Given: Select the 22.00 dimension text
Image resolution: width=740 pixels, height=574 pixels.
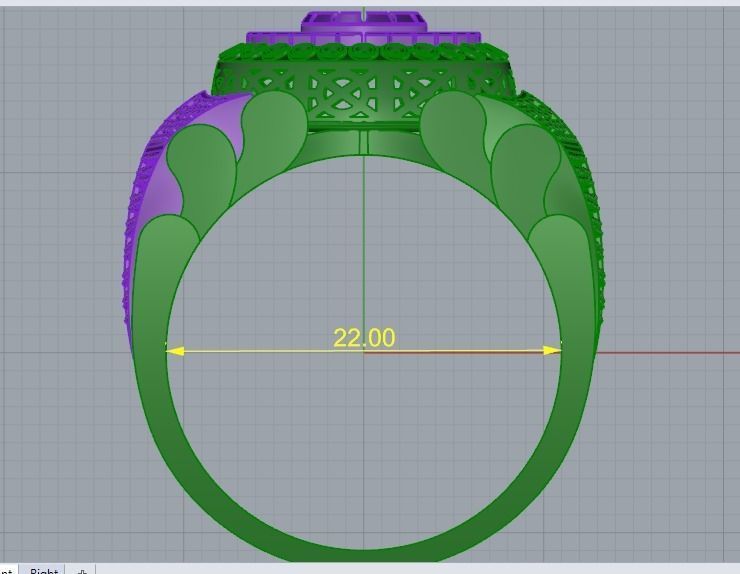Looking at the screenshot, I should coord(364,338).
